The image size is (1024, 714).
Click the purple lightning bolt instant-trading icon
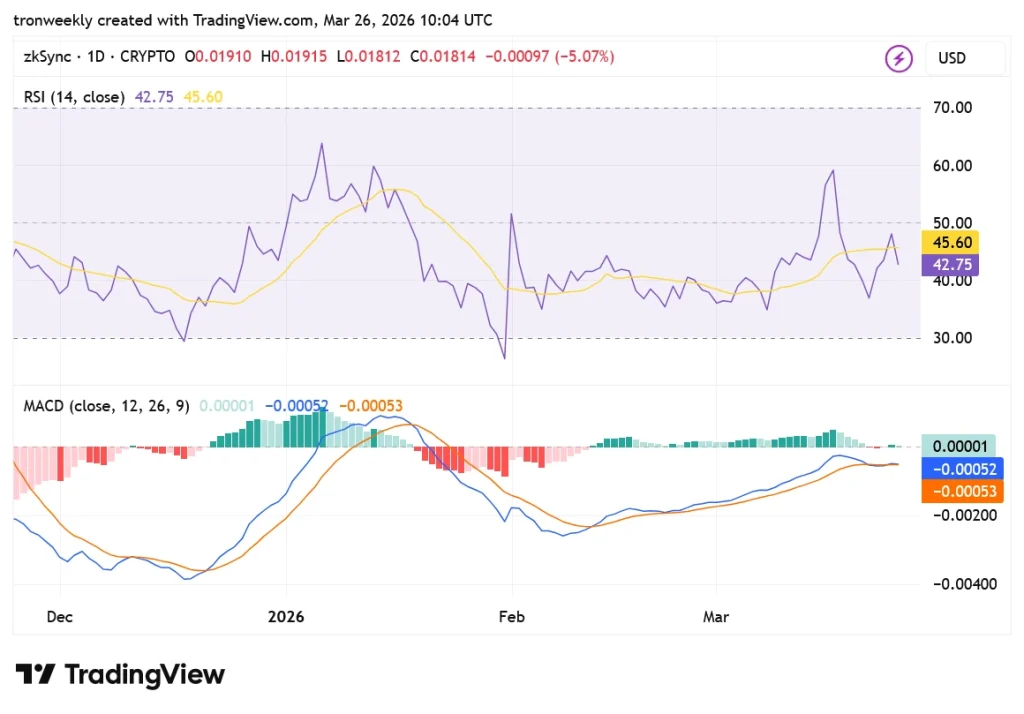coord(898,58)
